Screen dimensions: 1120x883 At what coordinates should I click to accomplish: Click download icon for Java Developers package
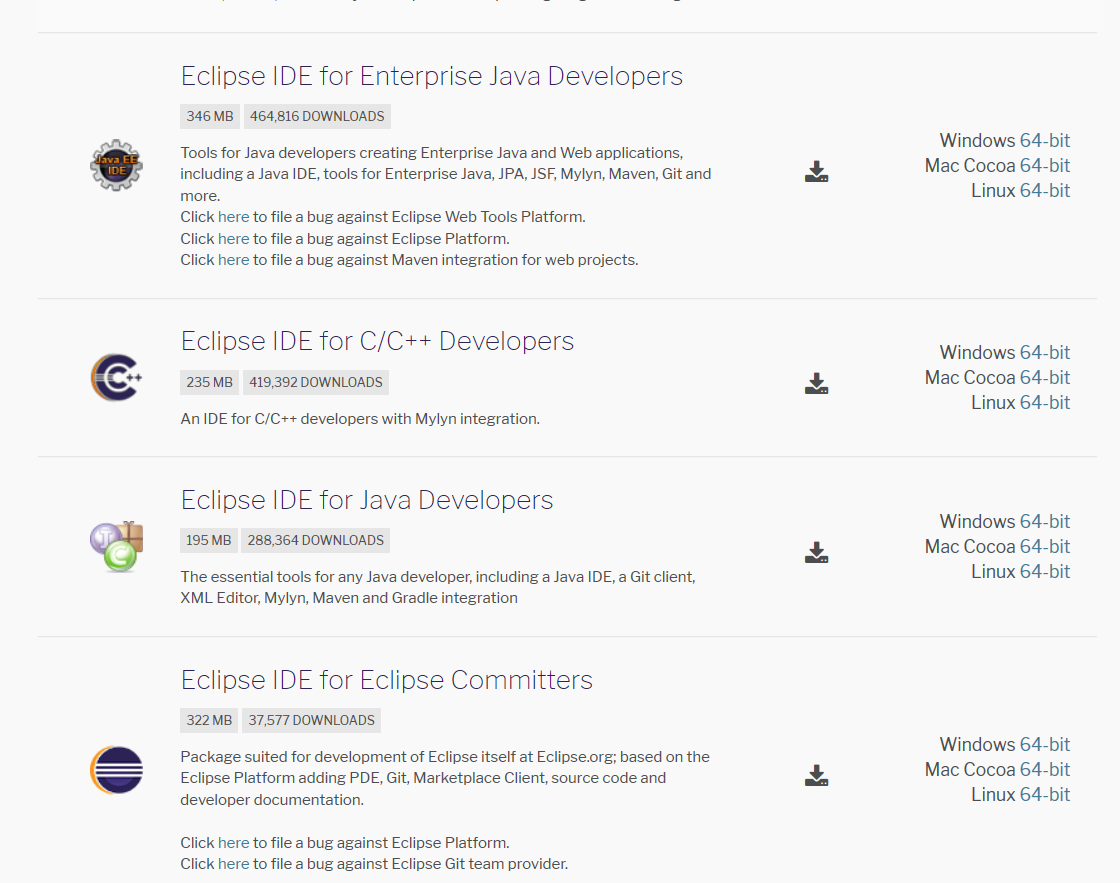coord(816,552)
